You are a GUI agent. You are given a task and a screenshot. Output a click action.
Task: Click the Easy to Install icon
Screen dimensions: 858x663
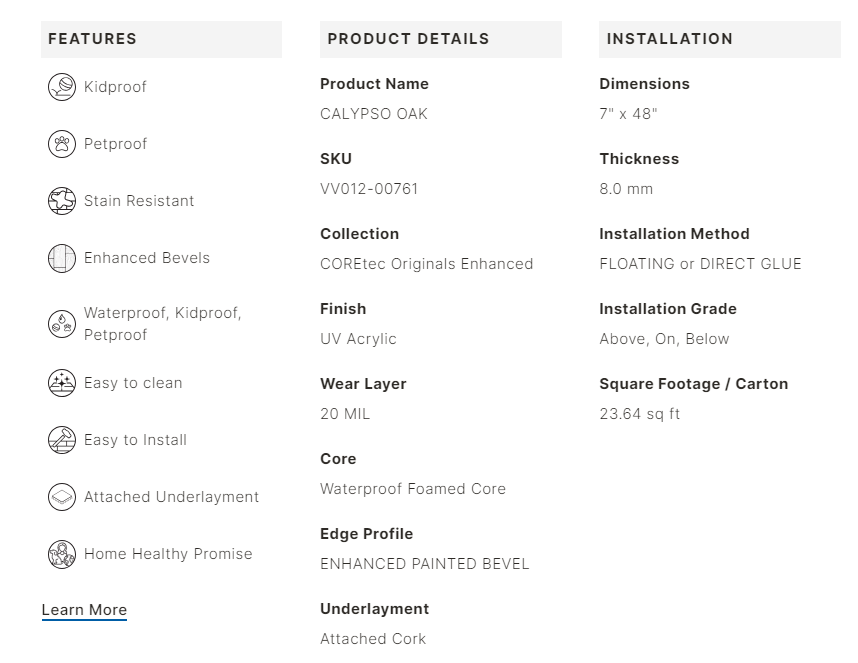62,440
